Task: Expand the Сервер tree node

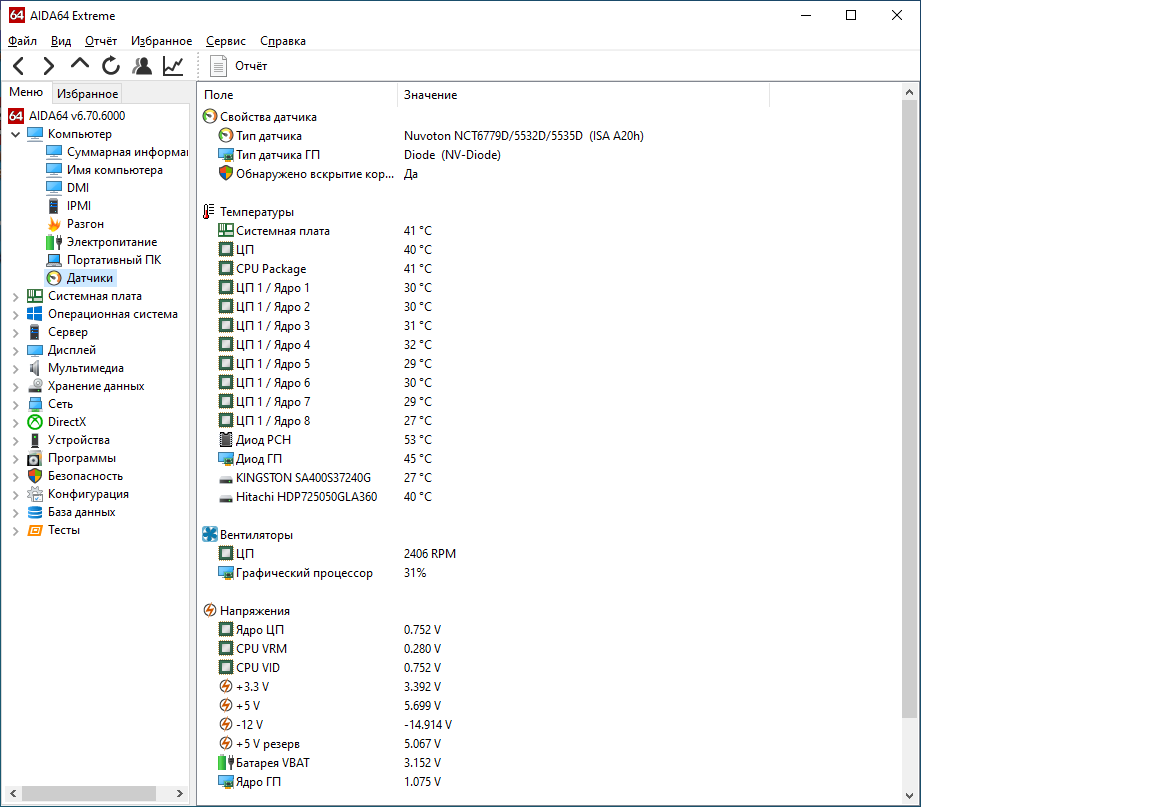Action: (15, 332)
